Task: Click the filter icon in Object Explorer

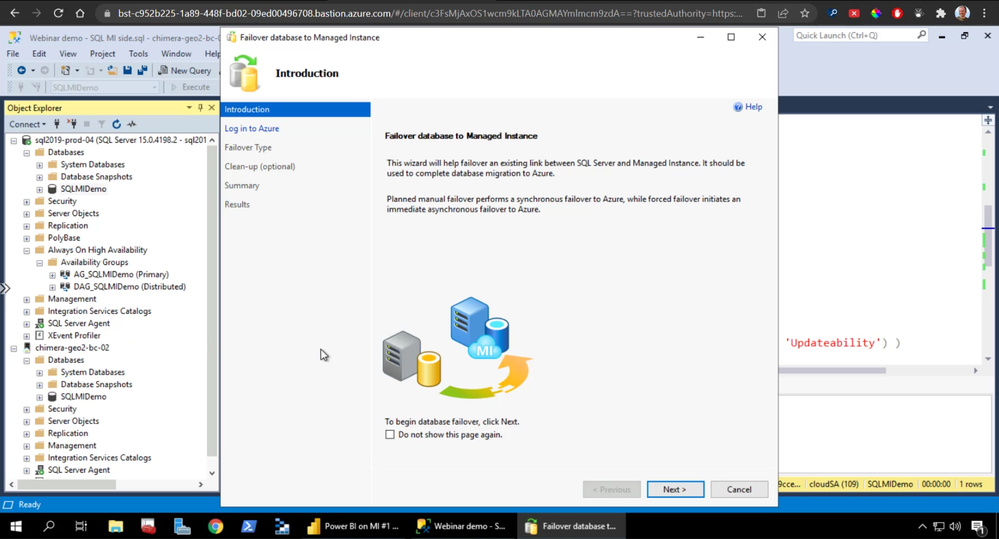Action: pyautogui.click(x=101, y=124)
